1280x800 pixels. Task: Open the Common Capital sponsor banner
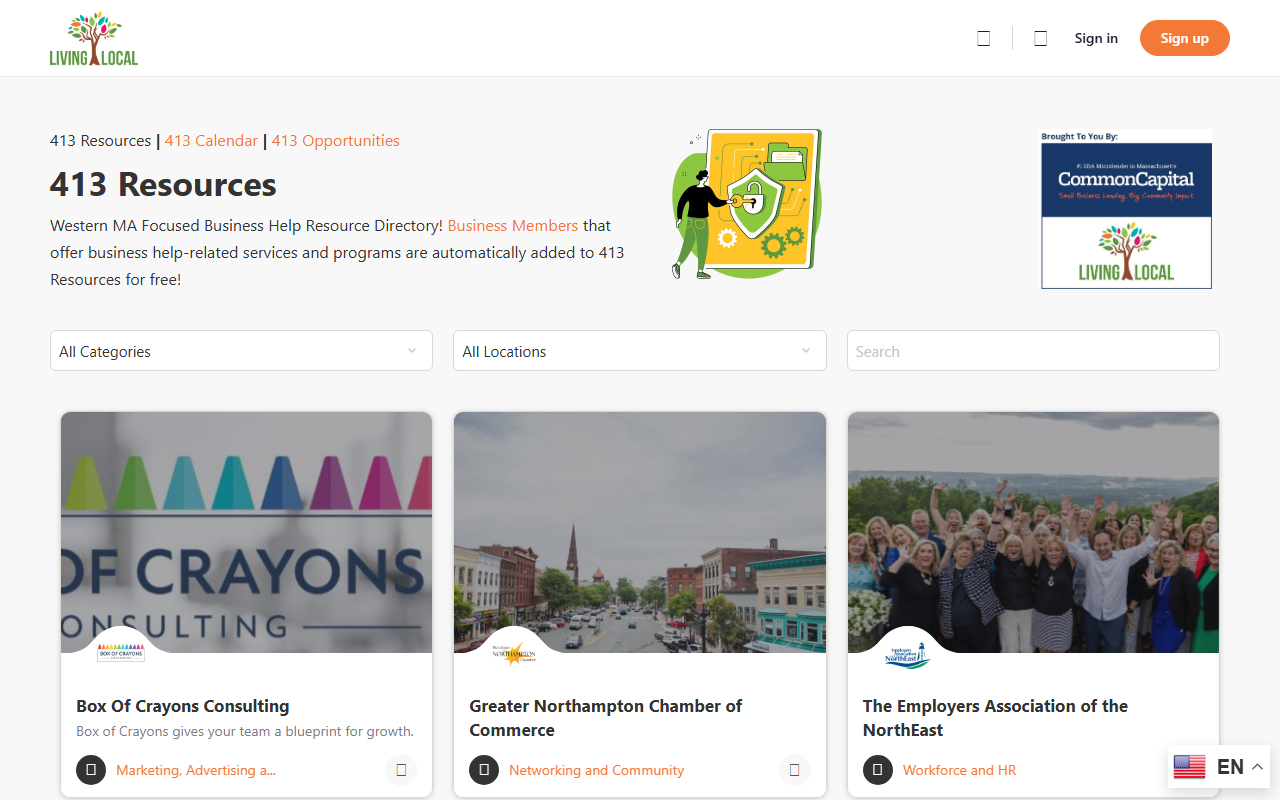(1127, 209)
